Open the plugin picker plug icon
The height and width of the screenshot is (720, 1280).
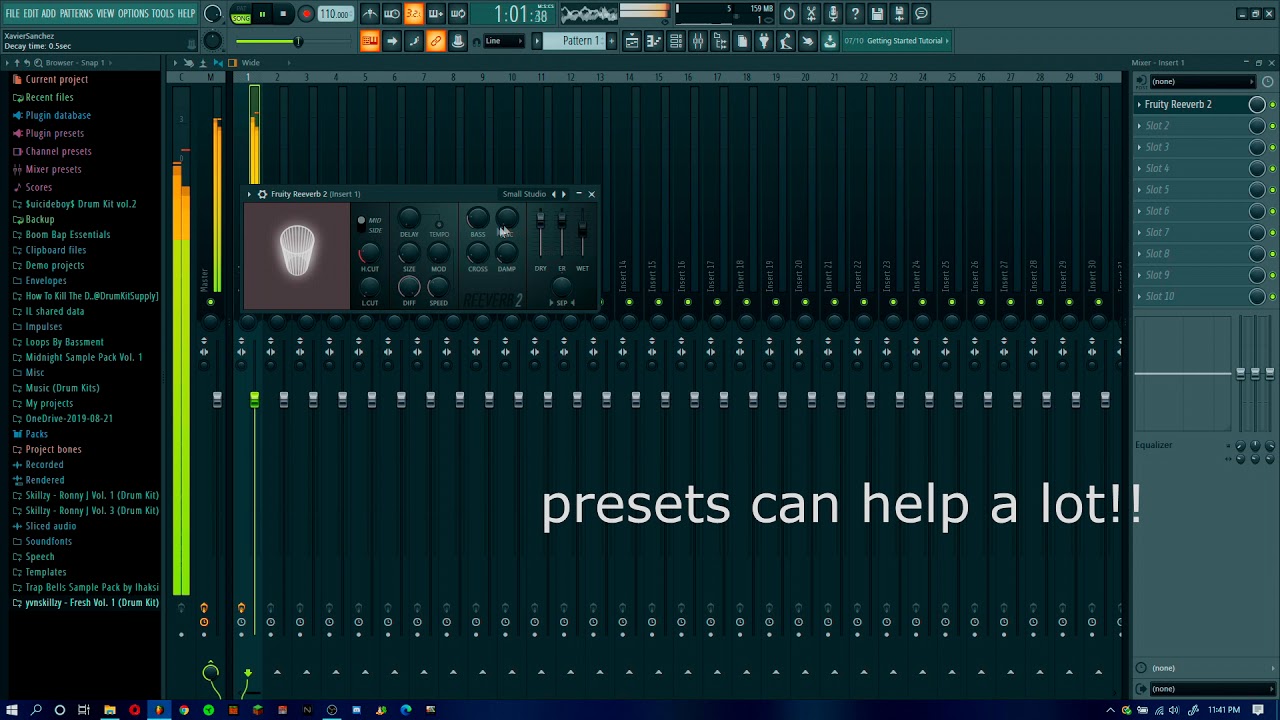[x=764, y=41]
